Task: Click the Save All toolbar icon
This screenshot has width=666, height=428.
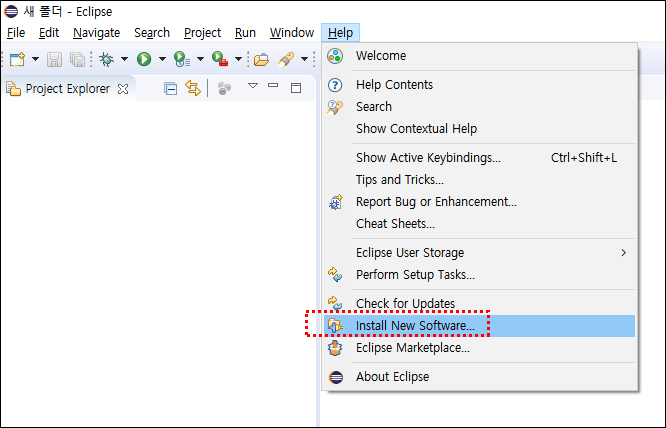Action: (x=77, y=59)
